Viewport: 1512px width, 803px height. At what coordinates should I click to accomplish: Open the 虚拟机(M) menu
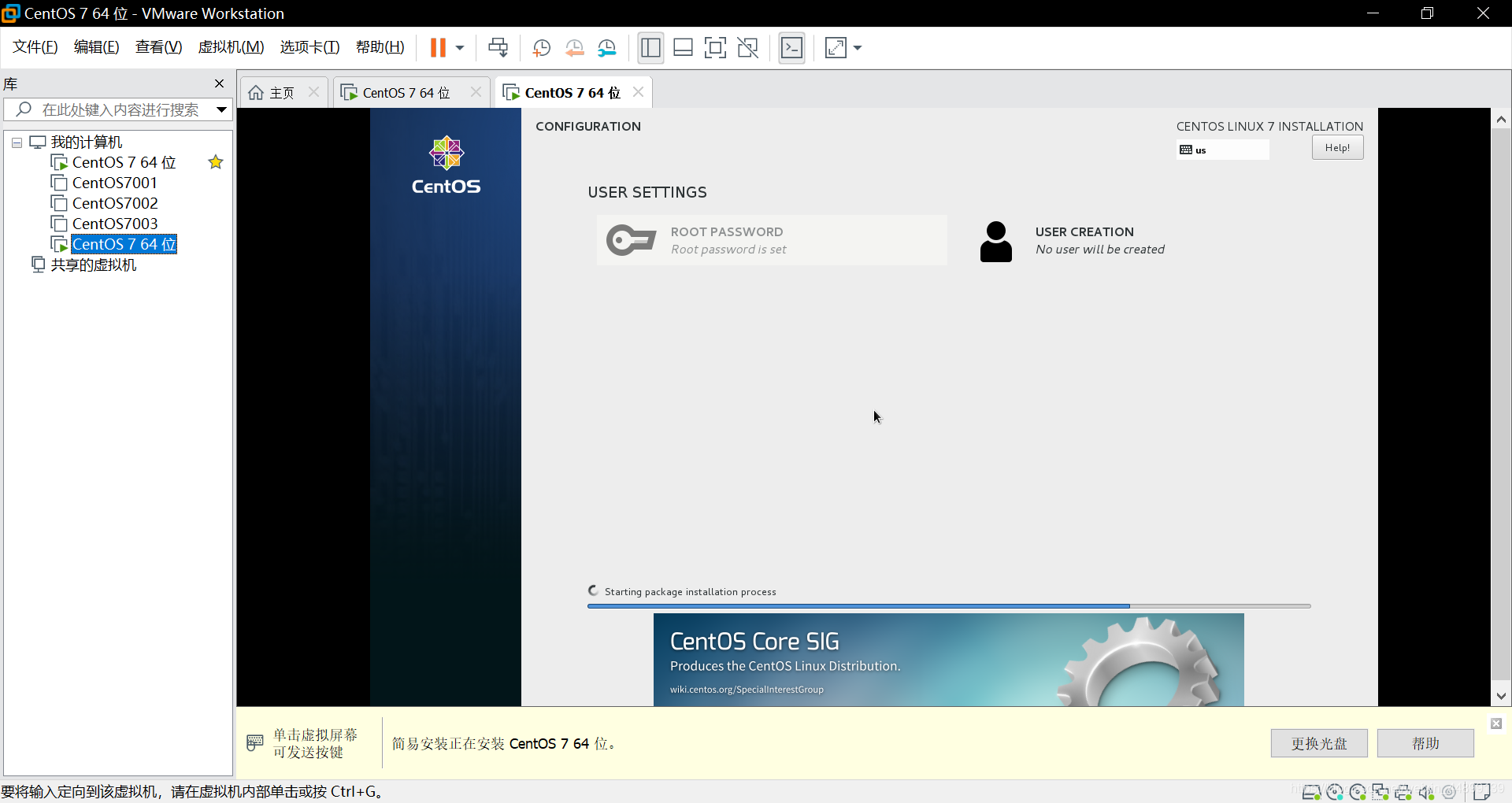tap(231, 47)
